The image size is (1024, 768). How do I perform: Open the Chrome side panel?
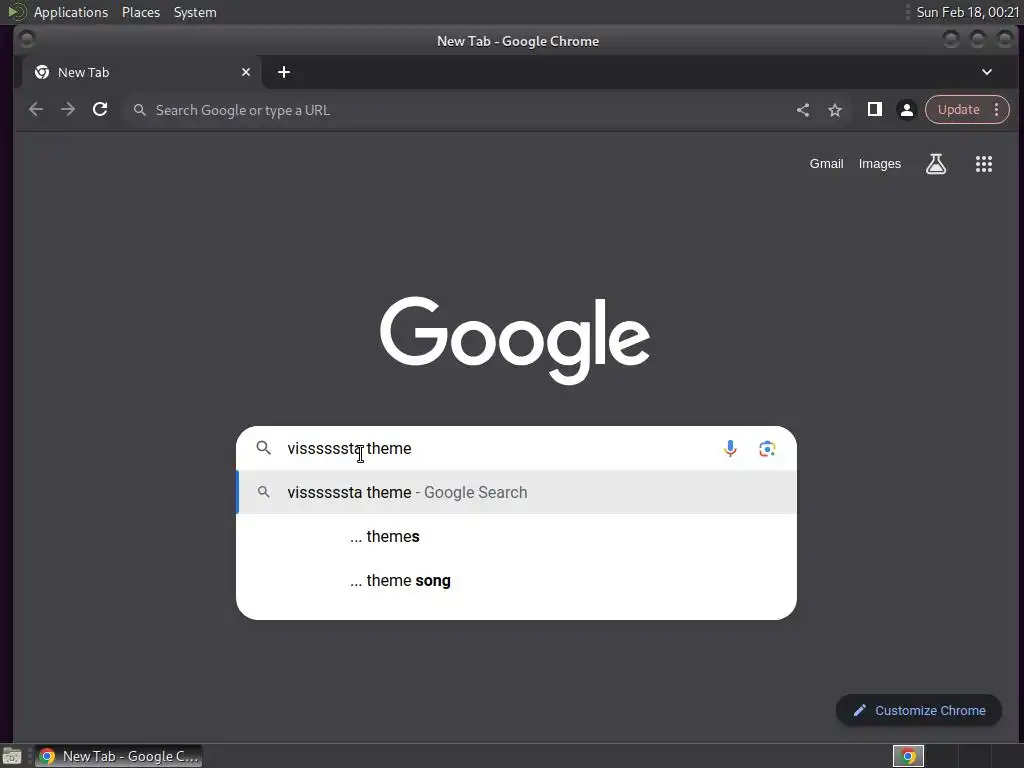pyautogui.click(x=874, y=110)
